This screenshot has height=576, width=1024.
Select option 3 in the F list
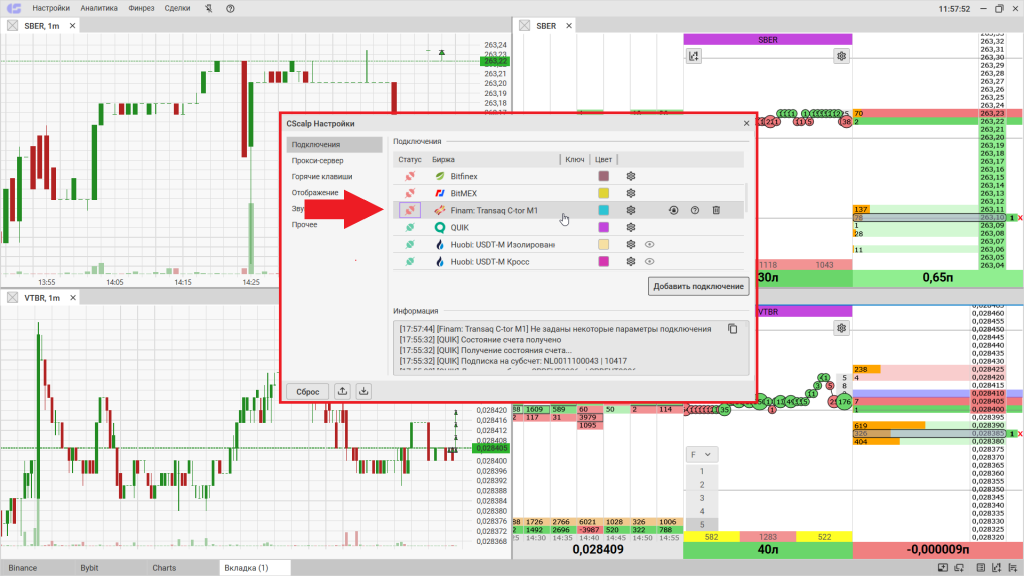(702, 497)
